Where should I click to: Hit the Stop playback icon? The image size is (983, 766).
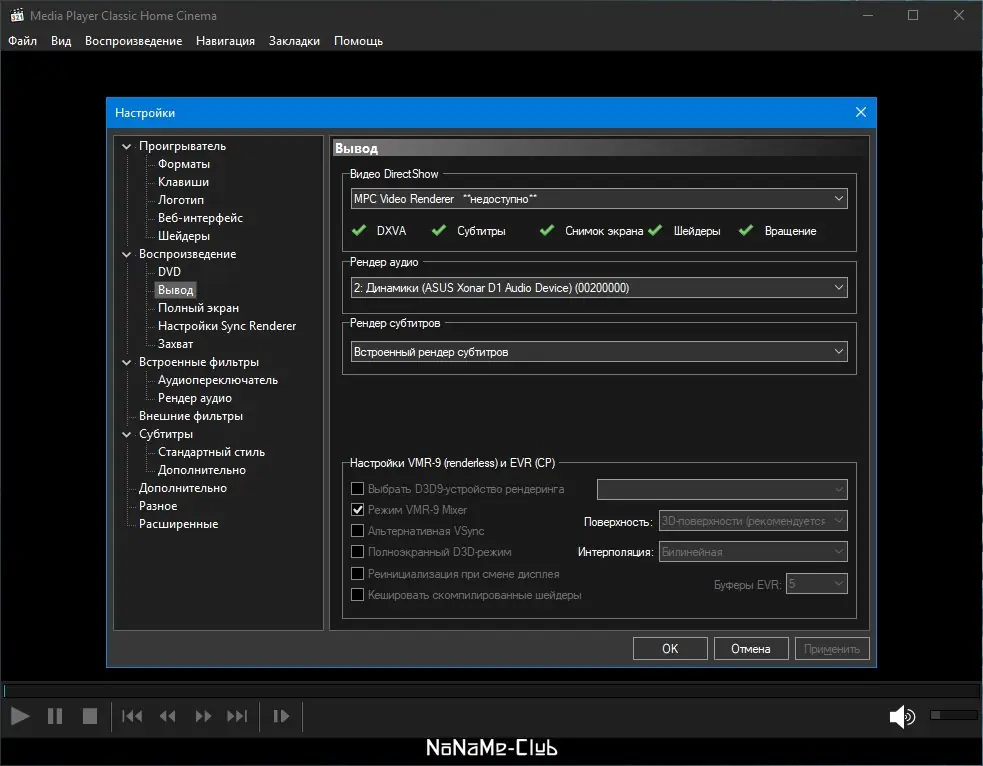89,716
